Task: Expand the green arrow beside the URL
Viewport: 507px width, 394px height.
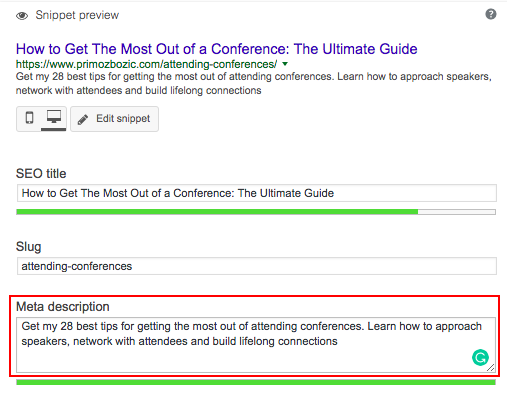Action: click(x=285, y=63)
